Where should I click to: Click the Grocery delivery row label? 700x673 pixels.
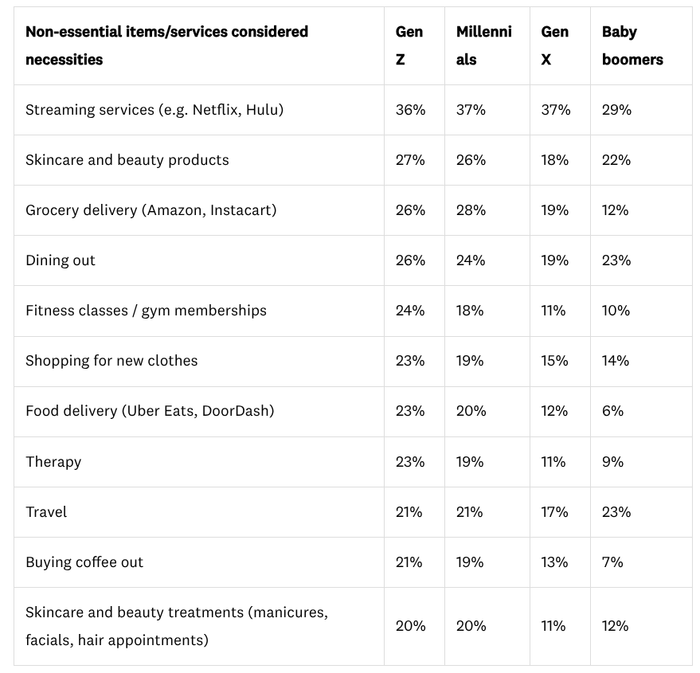tap(151, 210)
